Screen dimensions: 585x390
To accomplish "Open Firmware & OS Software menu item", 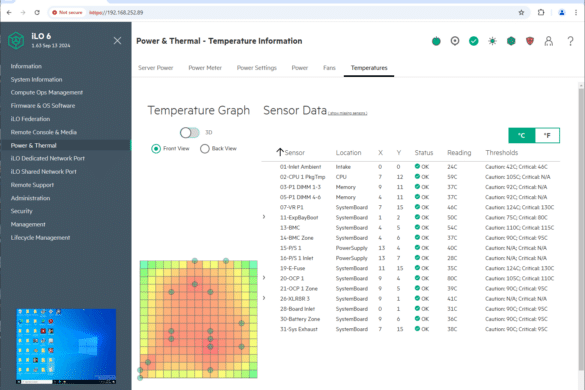I will (43, 106).
